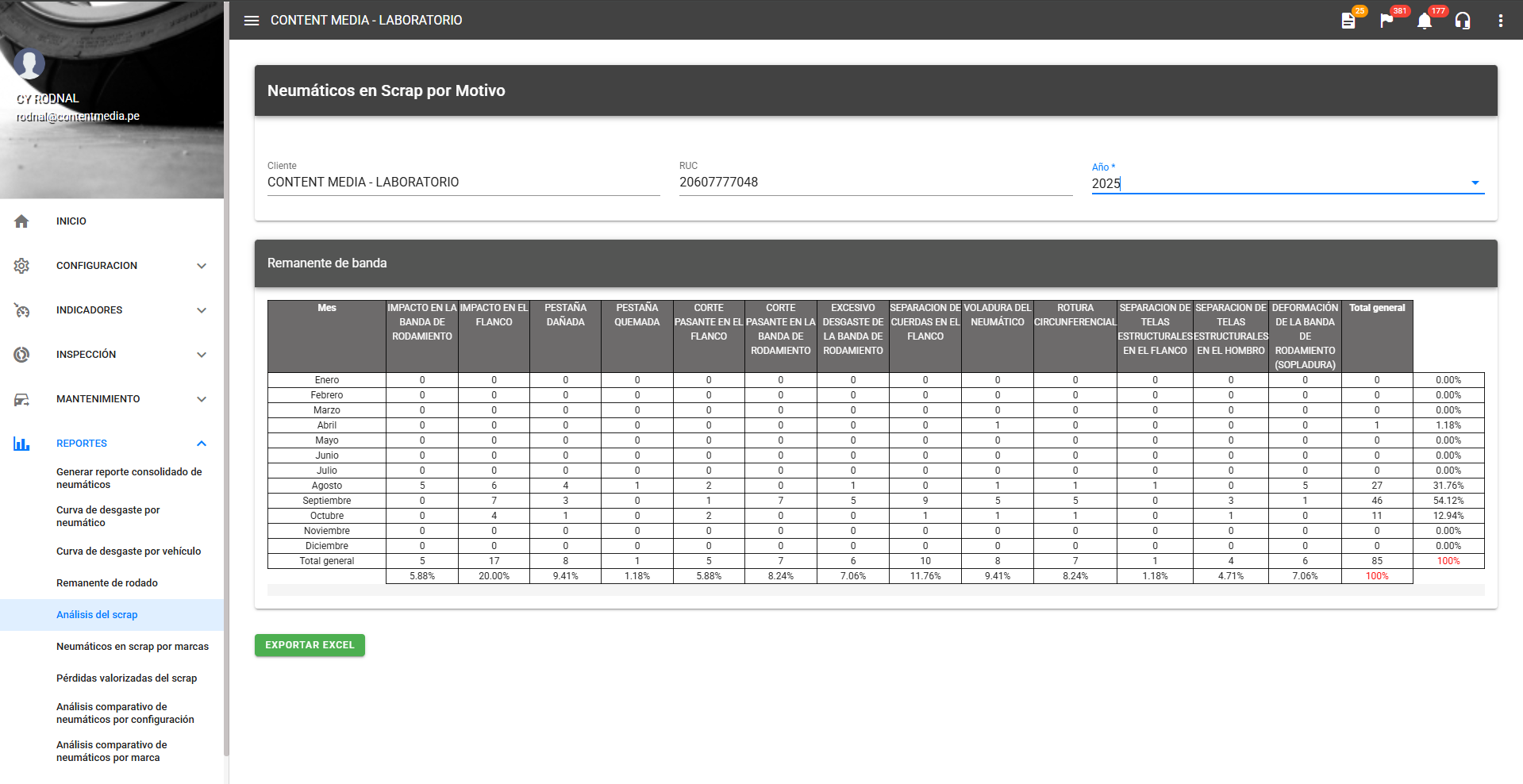
Task: Open the bell notifications icon
Action: [1425, 21]
